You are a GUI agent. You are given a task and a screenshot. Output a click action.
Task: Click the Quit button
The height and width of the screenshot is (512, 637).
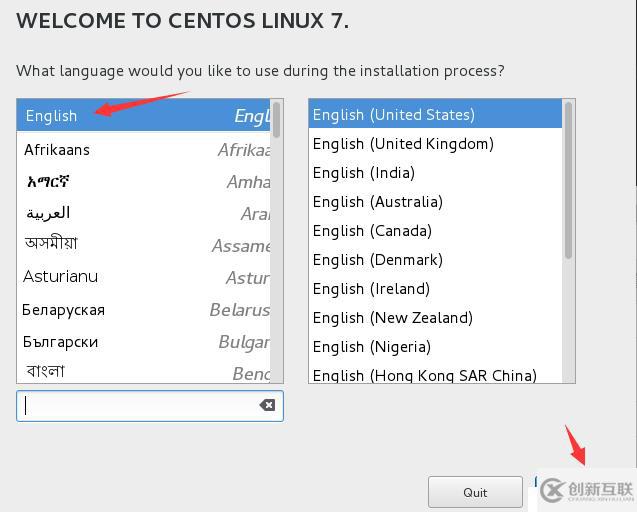pos(475,492)
